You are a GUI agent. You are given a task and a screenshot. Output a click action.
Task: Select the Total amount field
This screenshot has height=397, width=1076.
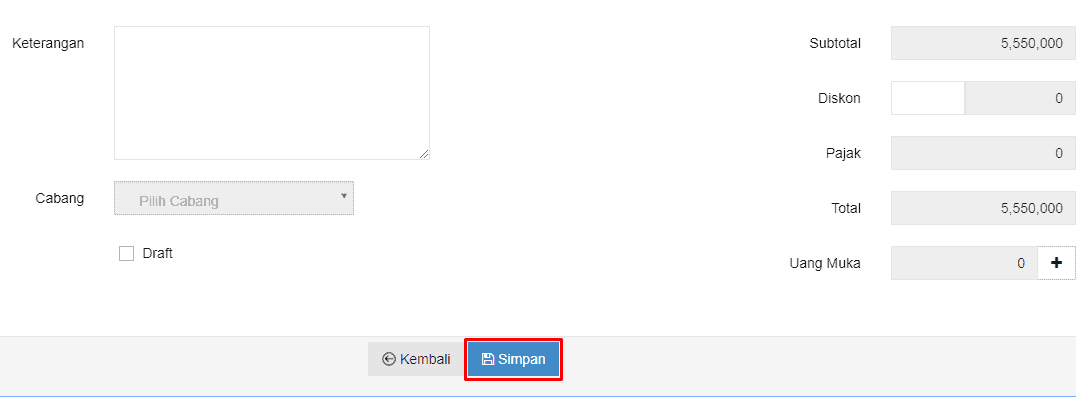[x=983, y=208]
